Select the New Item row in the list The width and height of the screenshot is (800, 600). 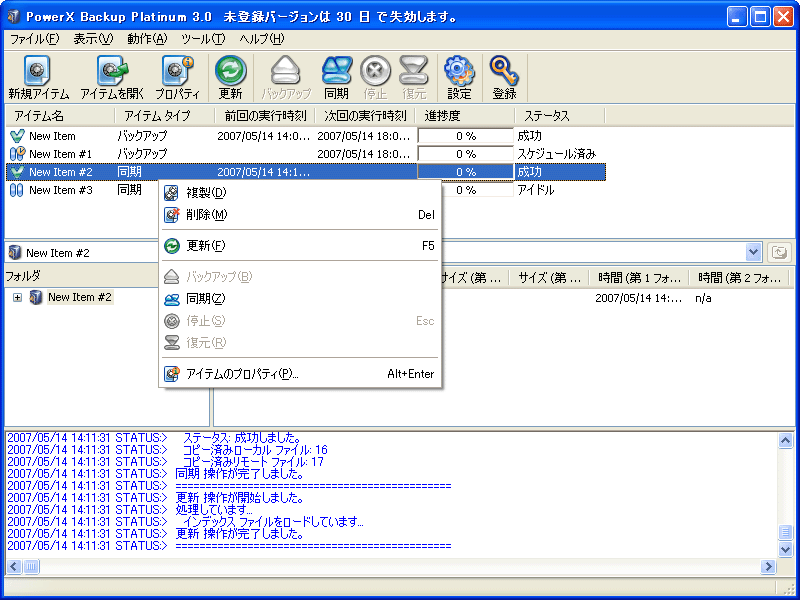(x=305, y=136)
